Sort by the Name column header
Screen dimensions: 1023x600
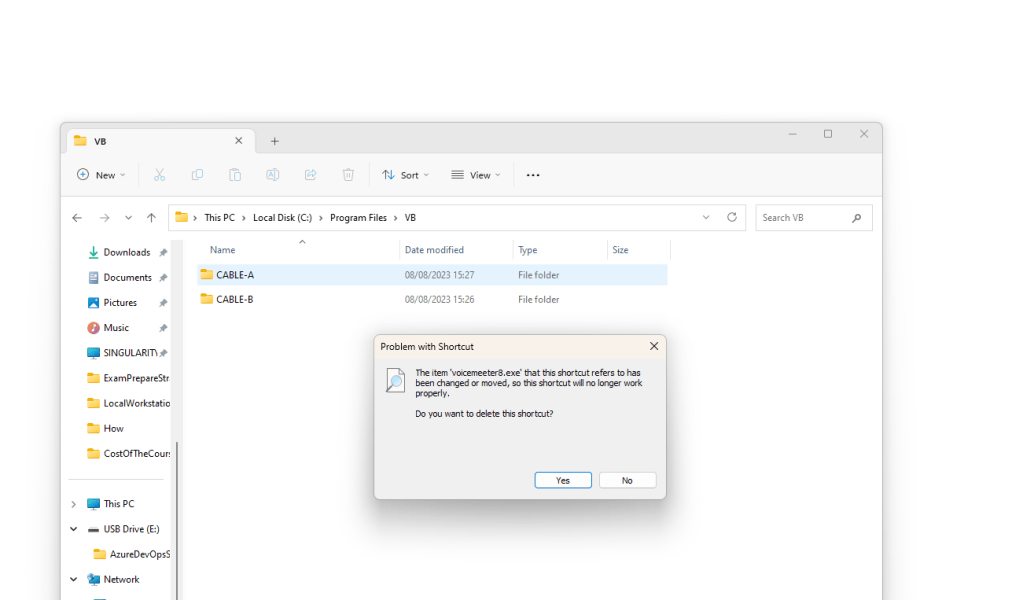tap(222, 250)
